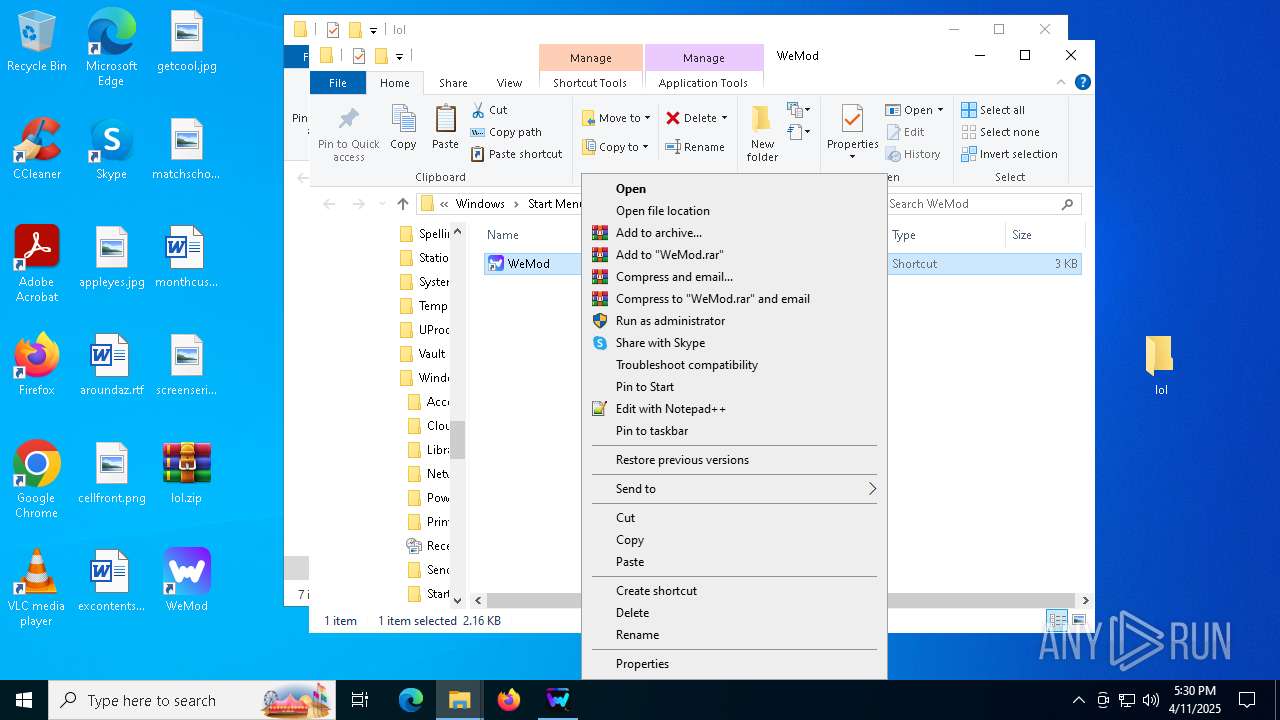1280x720 pixels.
Task: Click the Search WeMod field
Action: 982,204
